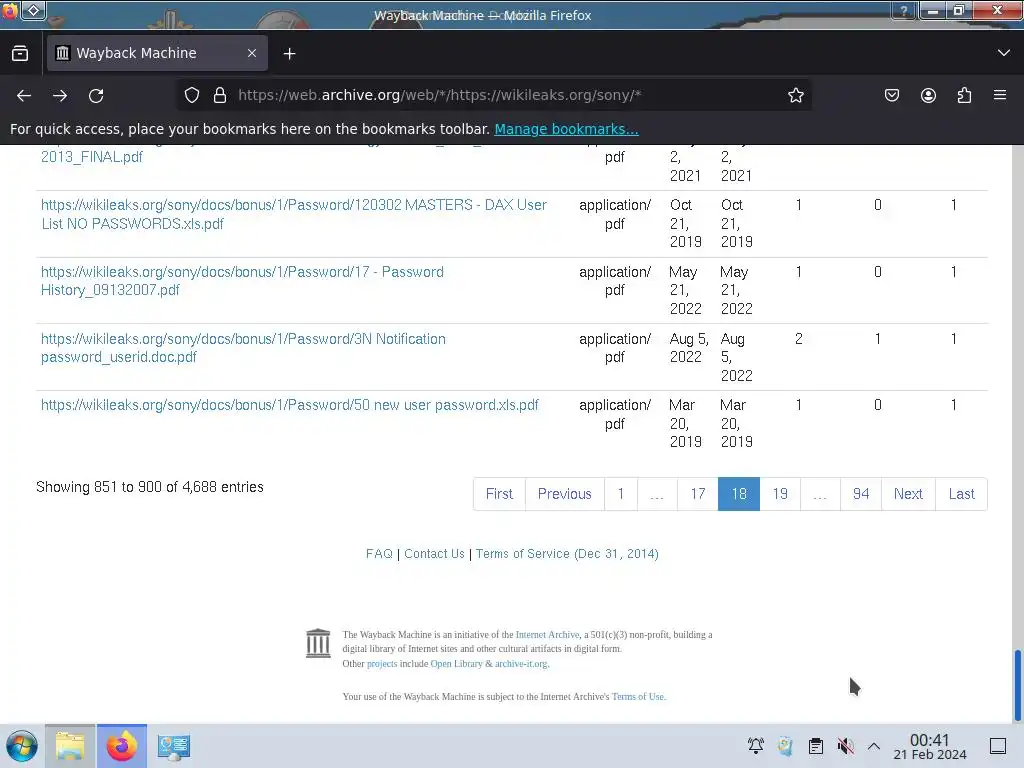The height and width of the screenshot is (768, 1024).
Task: Select the Wayback Machine tab
Action: pos(157,53)
